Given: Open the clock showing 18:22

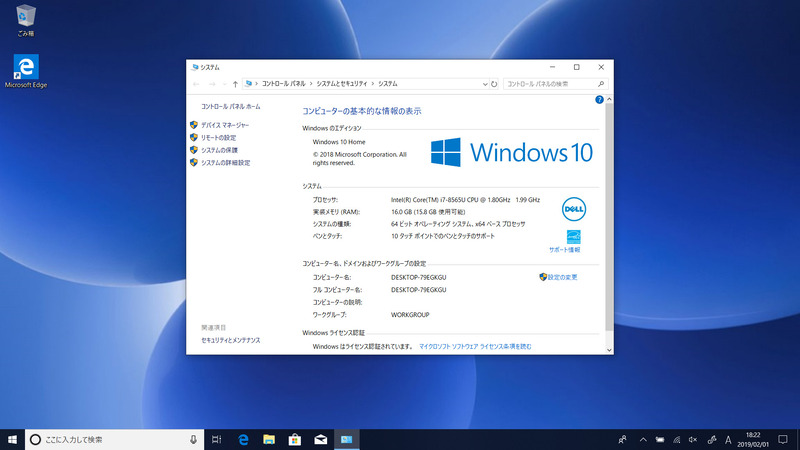Looking at the screenshot, I should [x=753, y=439].
